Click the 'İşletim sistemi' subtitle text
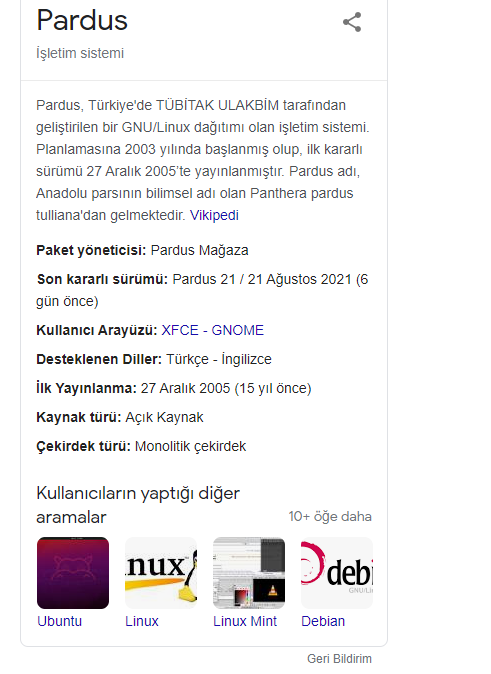 coord(80,53)
